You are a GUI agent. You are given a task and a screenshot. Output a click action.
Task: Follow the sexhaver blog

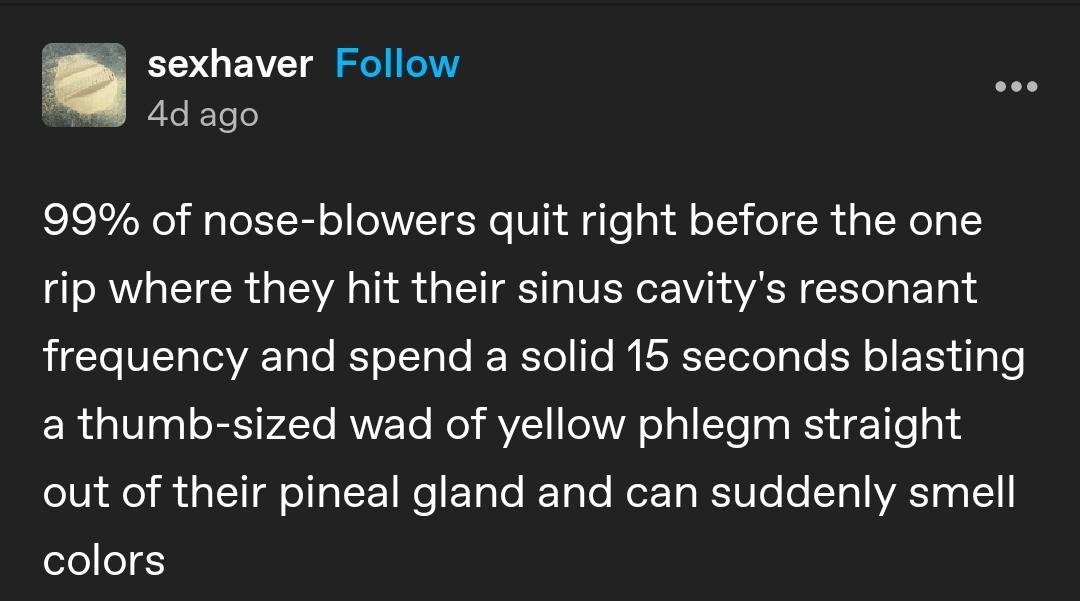coord(397,64)
